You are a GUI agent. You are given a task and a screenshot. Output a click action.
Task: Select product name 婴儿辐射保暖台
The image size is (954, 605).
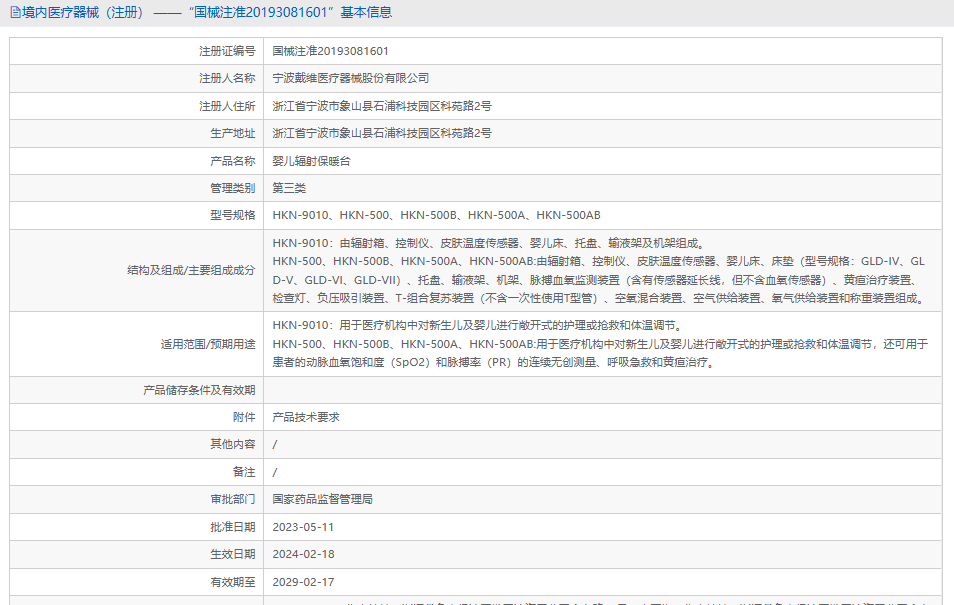click(x=312, y=161)
